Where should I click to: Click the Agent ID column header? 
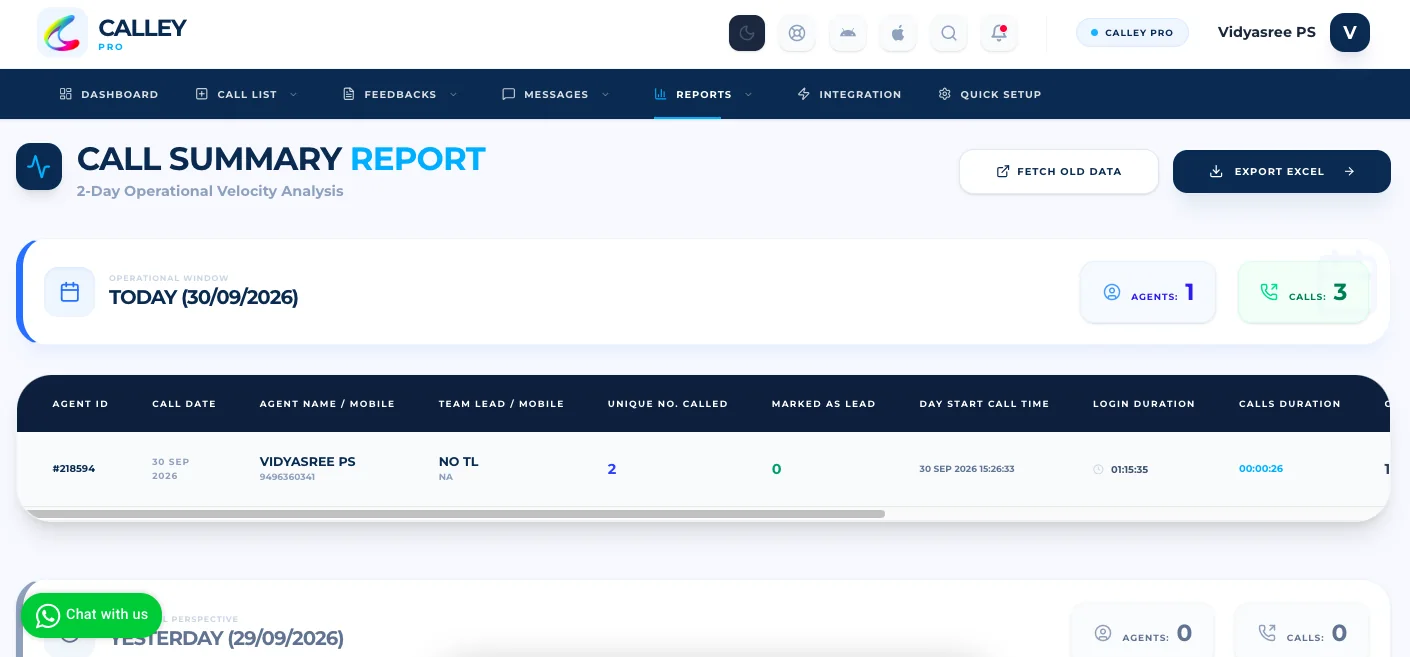[x=80, y=404]
